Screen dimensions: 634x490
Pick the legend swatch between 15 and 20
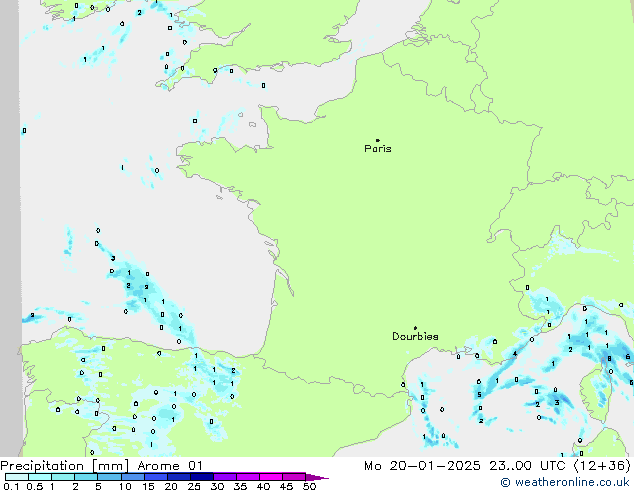tap(155, 477)
